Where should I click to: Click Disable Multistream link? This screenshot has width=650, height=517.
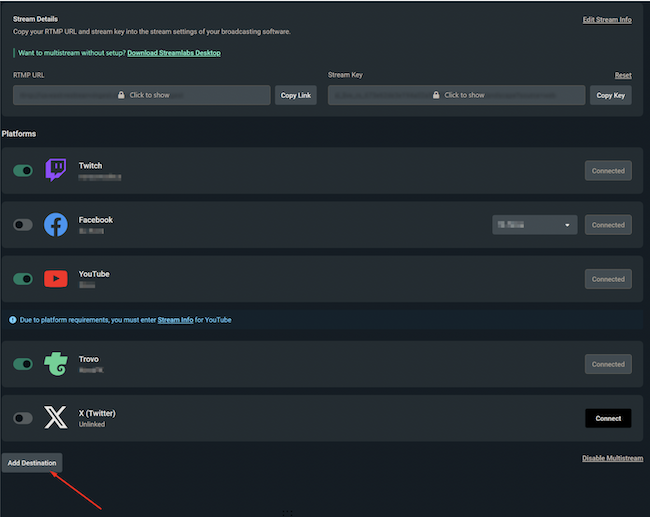613,458
